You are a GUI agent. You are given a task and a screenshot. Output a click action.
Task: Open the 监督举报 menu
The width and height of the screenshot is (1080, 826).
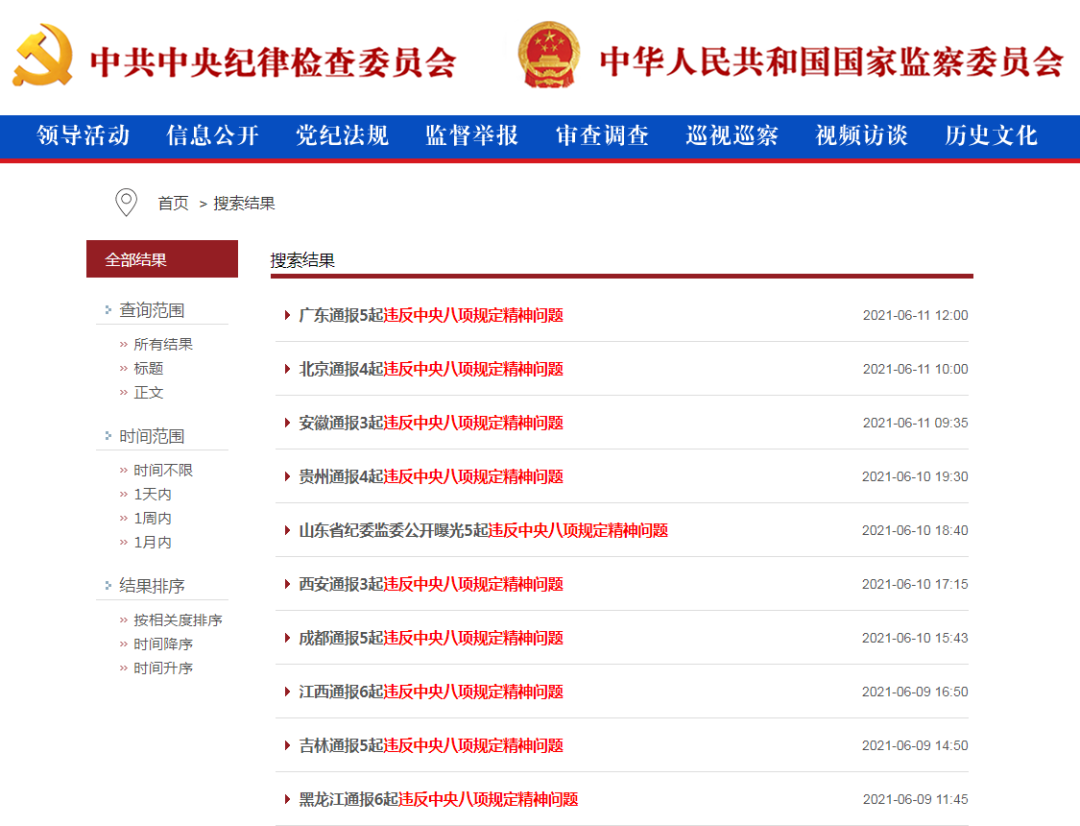click(x=471, y=137)
